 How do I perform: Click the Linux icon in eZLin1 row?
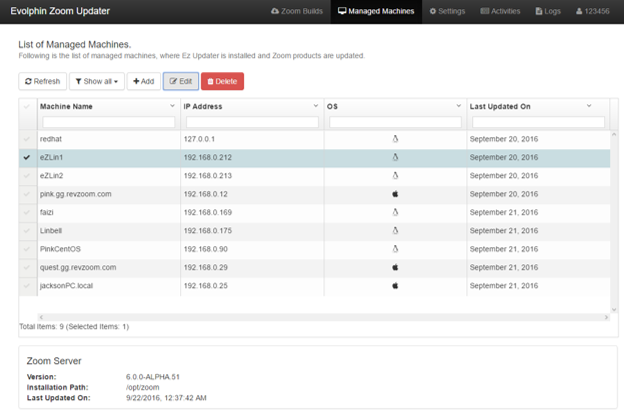point(395,157)
